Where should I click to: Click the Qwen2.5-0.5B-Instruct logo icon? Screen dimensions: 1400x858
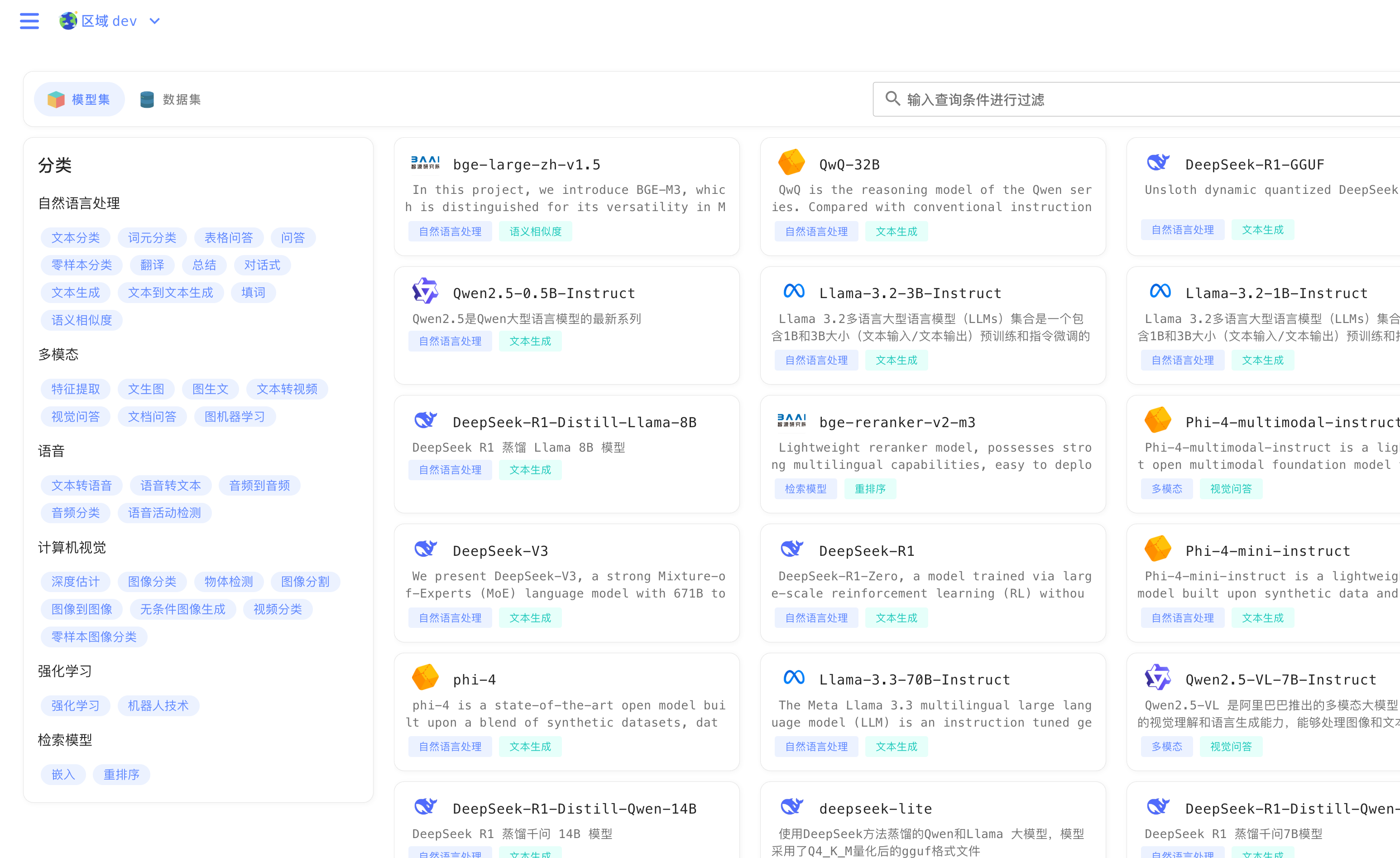point(425,291)
